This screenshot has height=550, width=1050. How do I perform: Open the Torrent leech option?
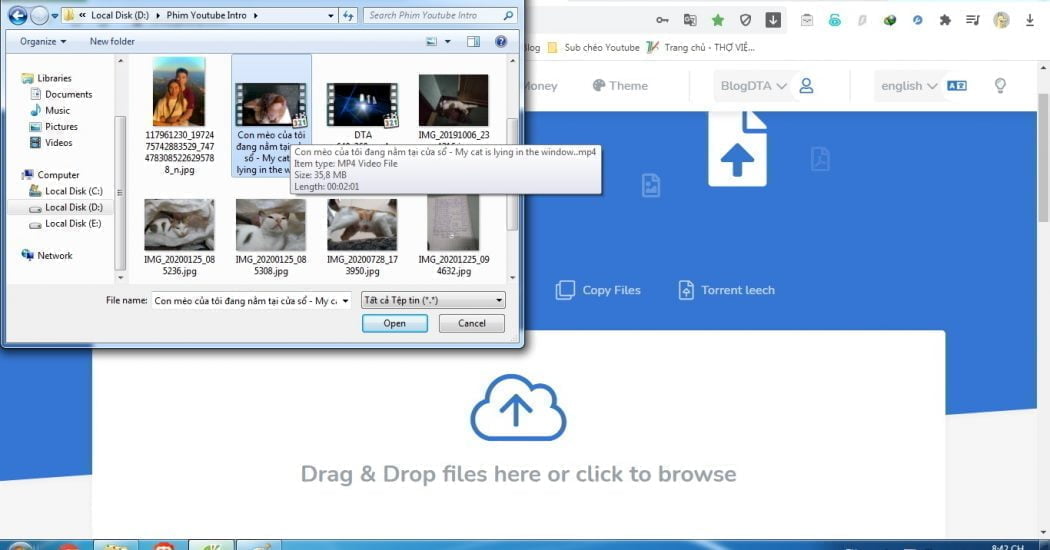pyautogui.click(x=727, y=290)
